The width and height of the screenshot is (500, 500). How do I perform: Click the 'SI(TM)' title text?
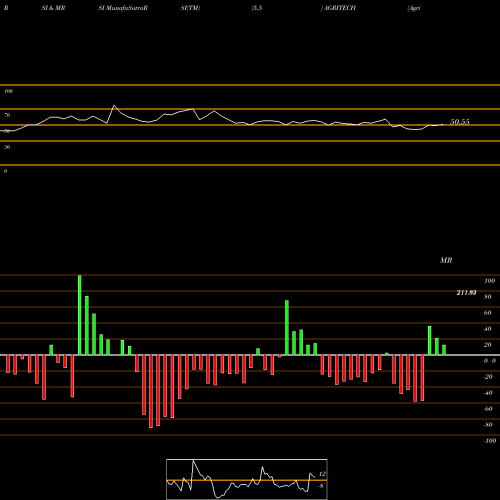pos(190,8)
